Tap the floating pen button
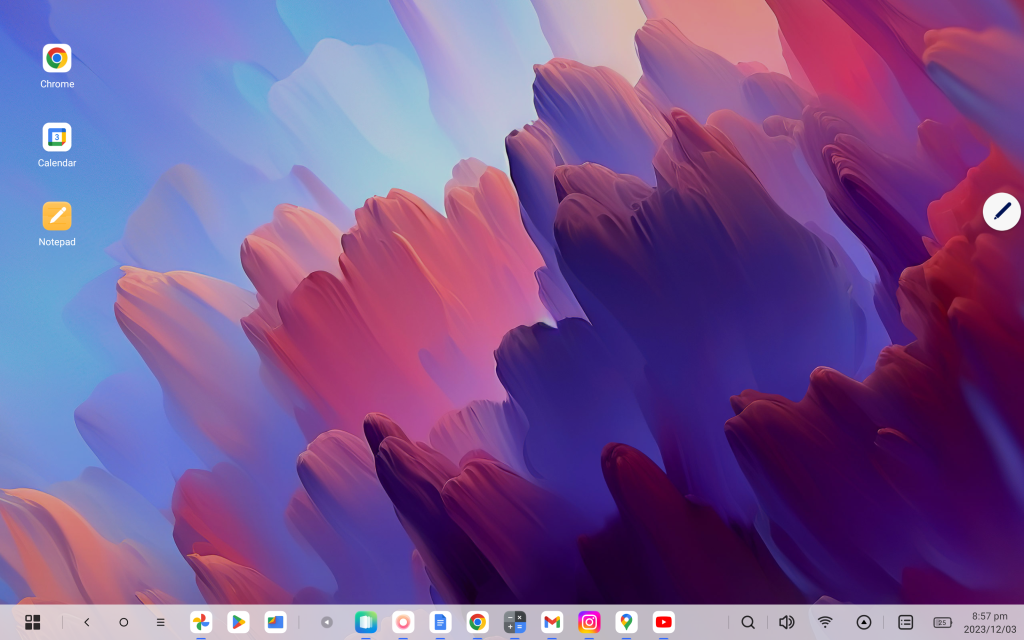Viewport: 1024px width, 640px height. pyautogui.click(x=1001, y=212)
